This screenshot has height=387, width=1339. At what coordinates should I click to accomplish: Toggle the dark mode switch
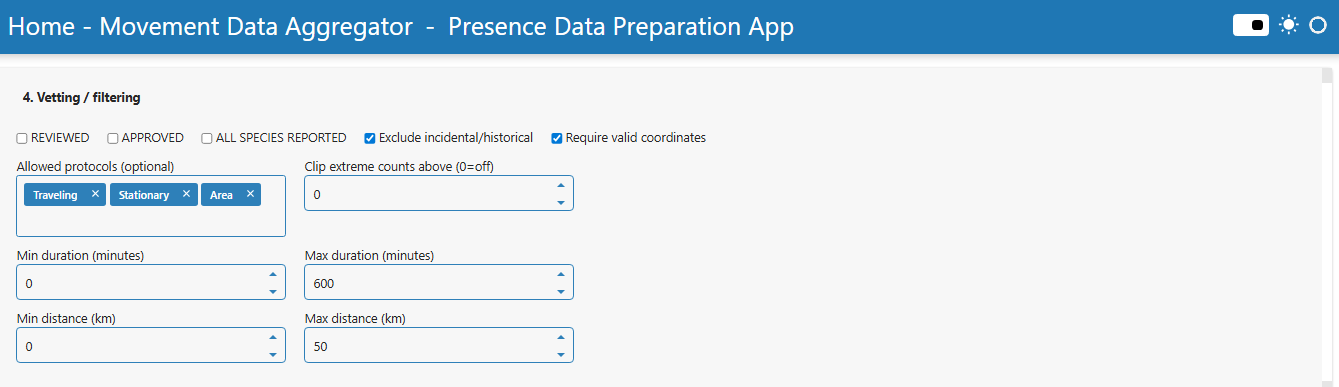(1251, 25)
